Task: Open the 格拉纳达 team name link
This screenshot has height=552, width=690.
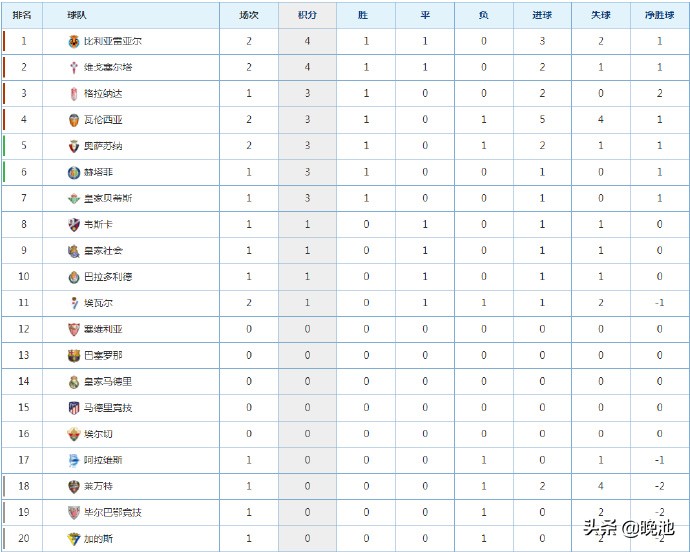Action: [101, 93]
